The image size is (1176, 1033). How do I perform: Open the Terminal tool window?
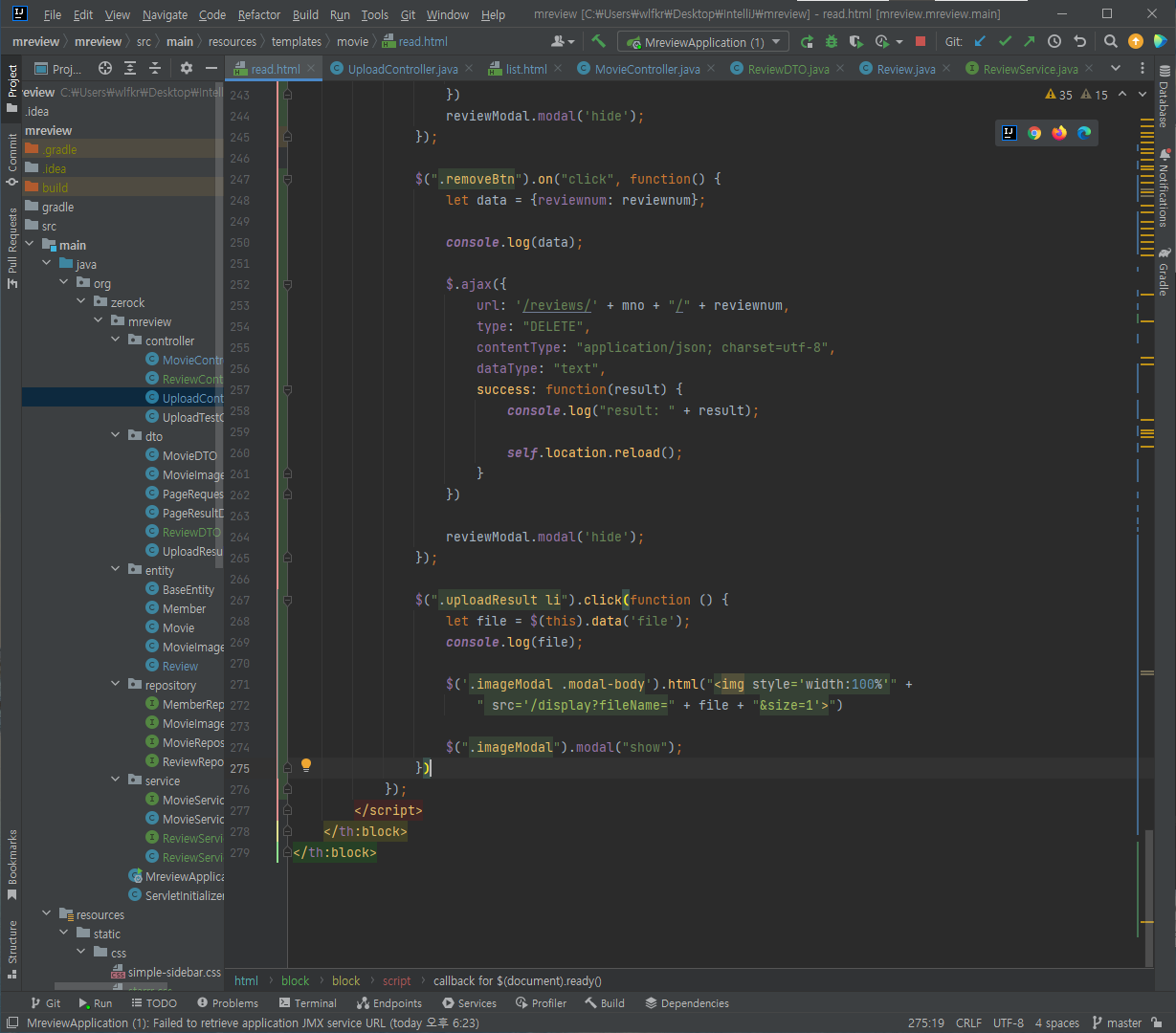[308, 1003]
